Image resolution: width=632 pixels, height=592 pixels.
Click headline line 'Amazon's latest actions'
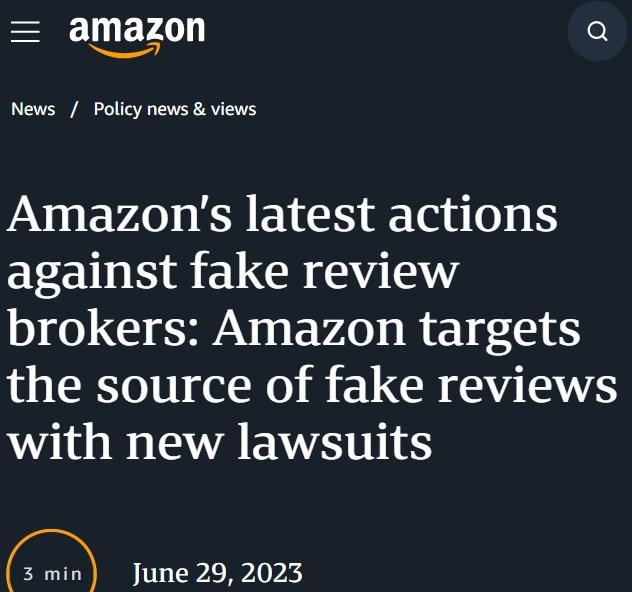click(282, 214)
